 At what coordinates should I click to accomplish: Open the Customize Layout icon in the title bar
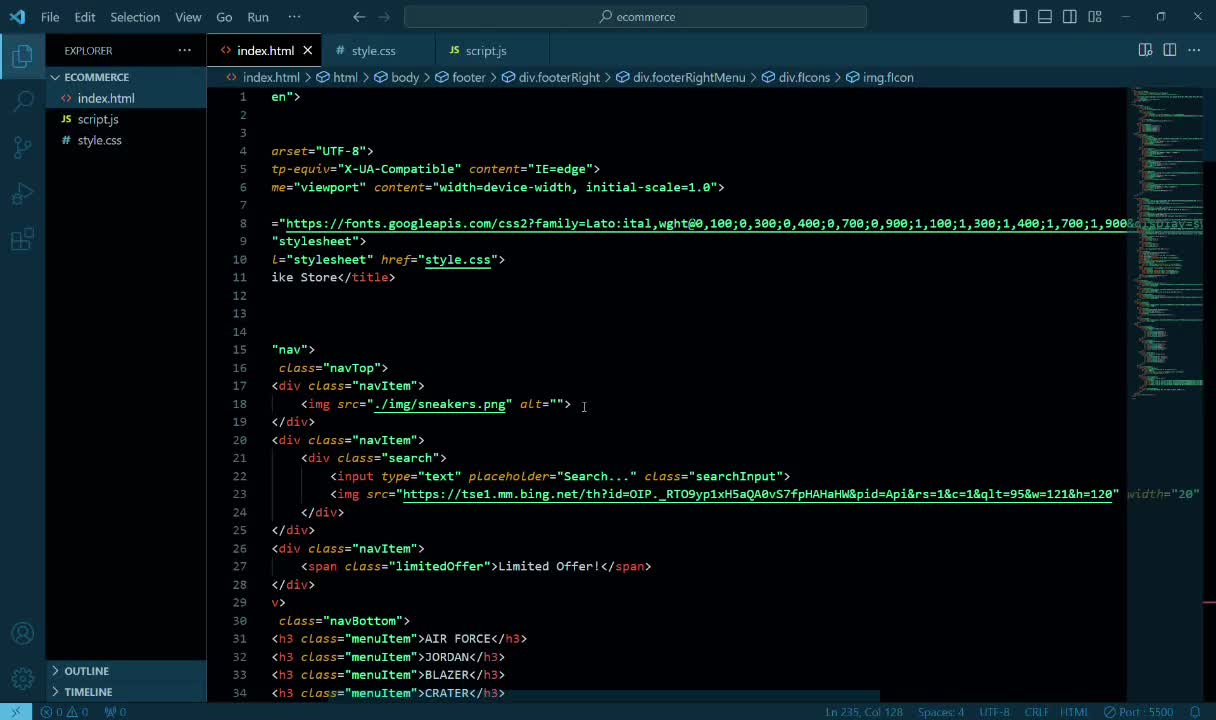(x=1095, y=17)
